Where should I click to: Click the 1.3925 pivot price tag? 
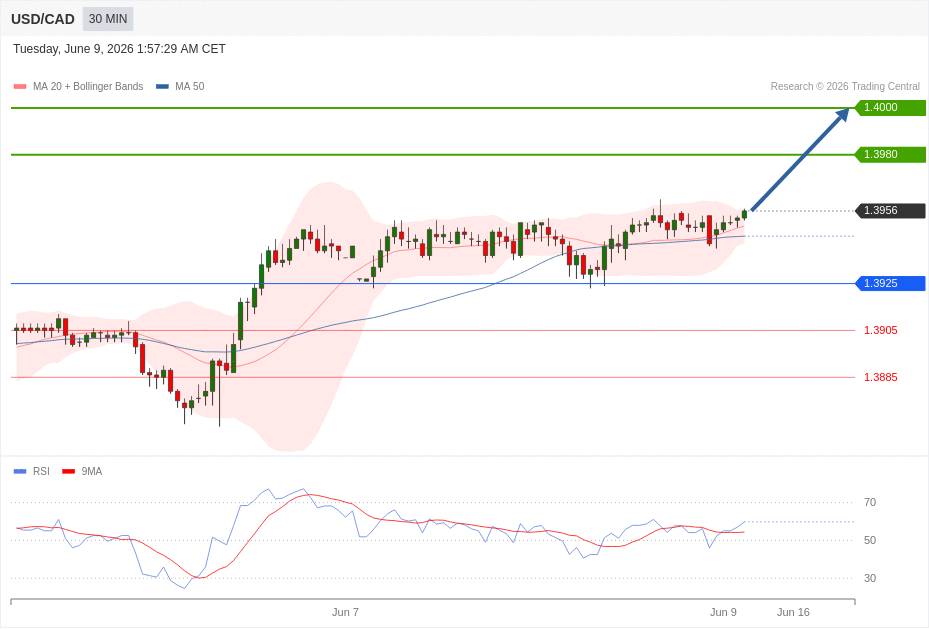[x=890, y=283]
